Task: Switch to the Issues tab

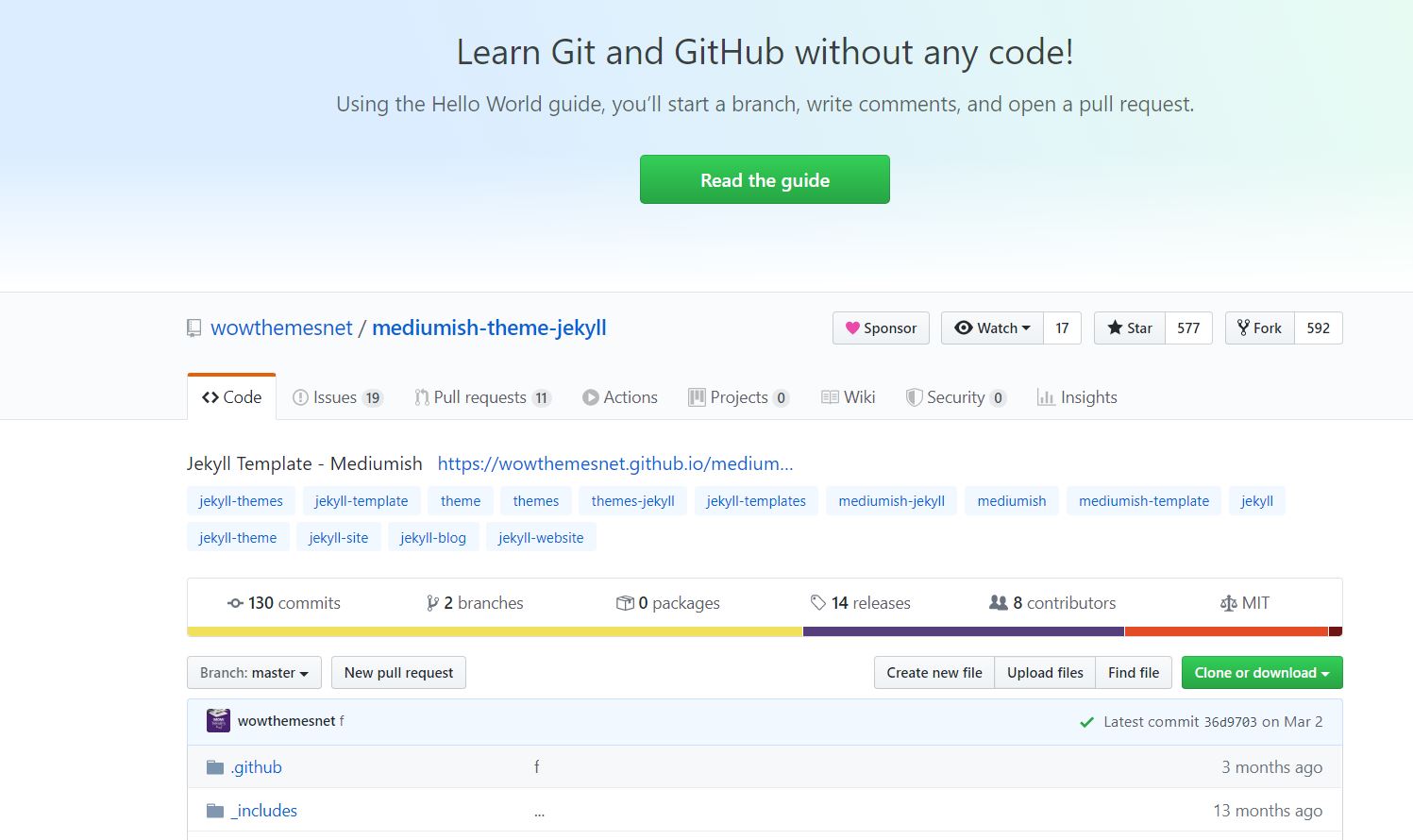Action: tap(337, 397)
